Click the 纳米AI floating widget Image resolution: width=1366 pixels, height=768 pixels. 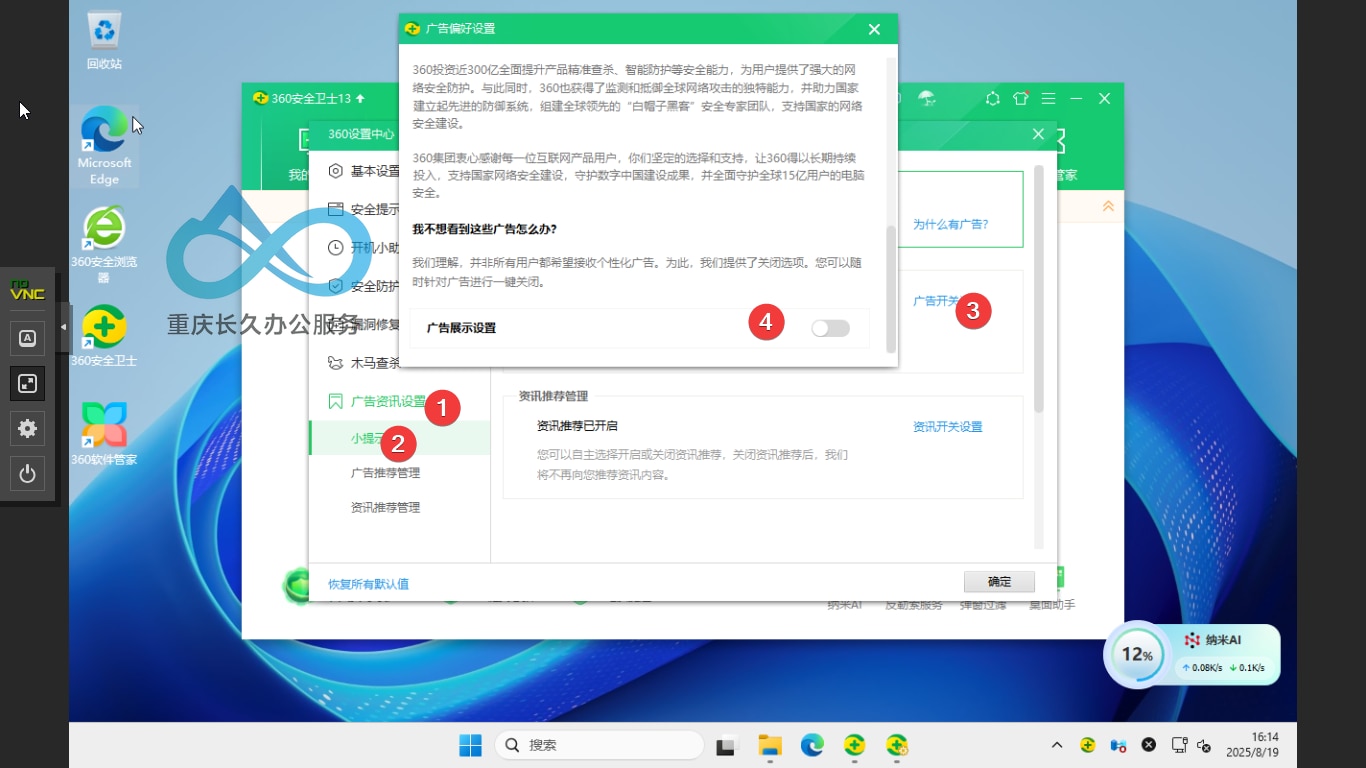[1227, 654]
